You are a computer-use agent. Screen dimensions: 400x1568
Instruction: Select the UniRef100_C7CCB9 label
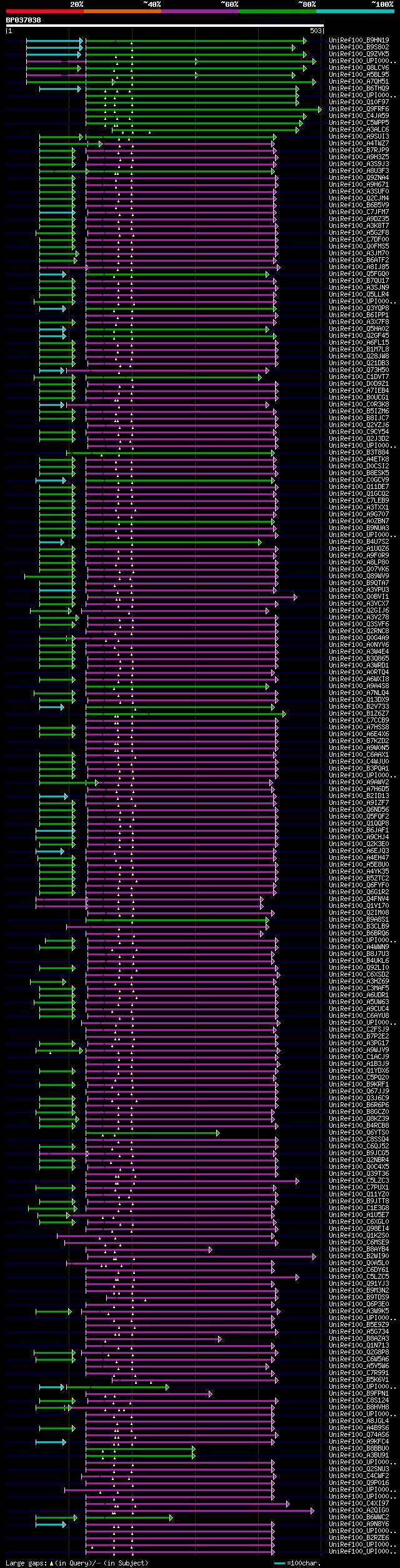359,720
